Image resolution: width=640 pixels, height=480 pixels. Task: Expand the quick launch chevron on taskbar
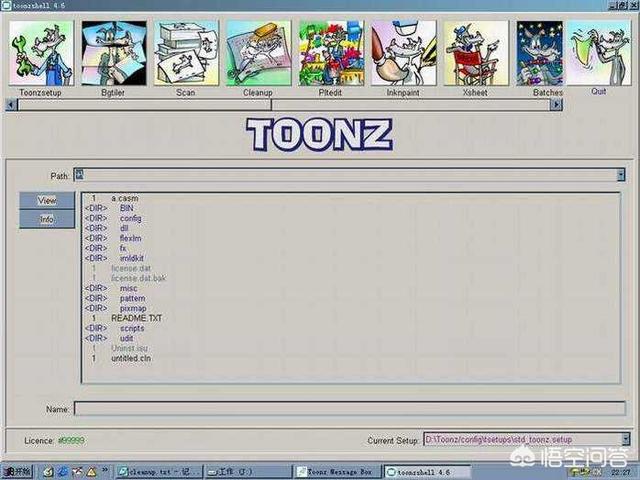105,470
